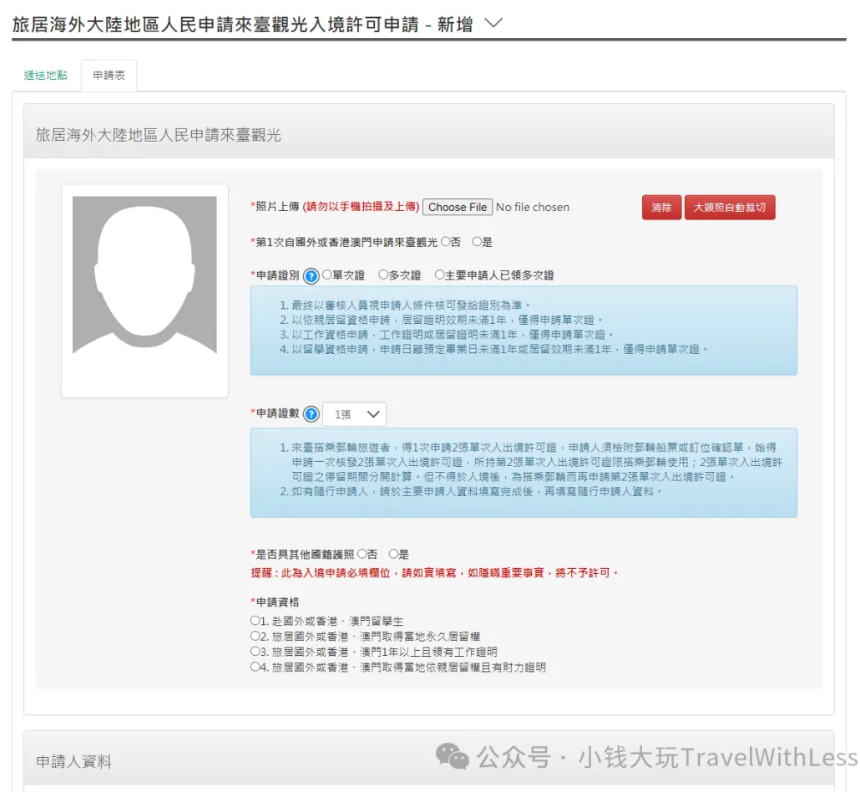Select 是 for 是否具其他國籍護照
Screen dimensions: 860x792
(393, 553)
